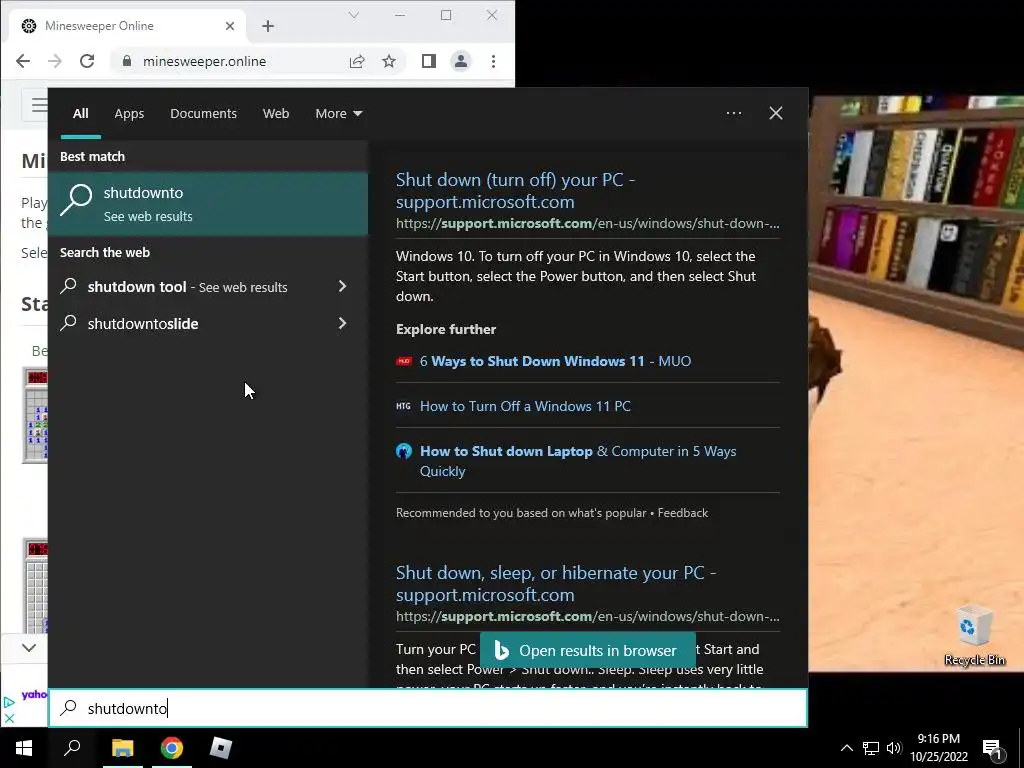This screenshot has width=1024, height=768.
Task: Bookmark this tab with the star icon
Action: (x=389, y=61)
